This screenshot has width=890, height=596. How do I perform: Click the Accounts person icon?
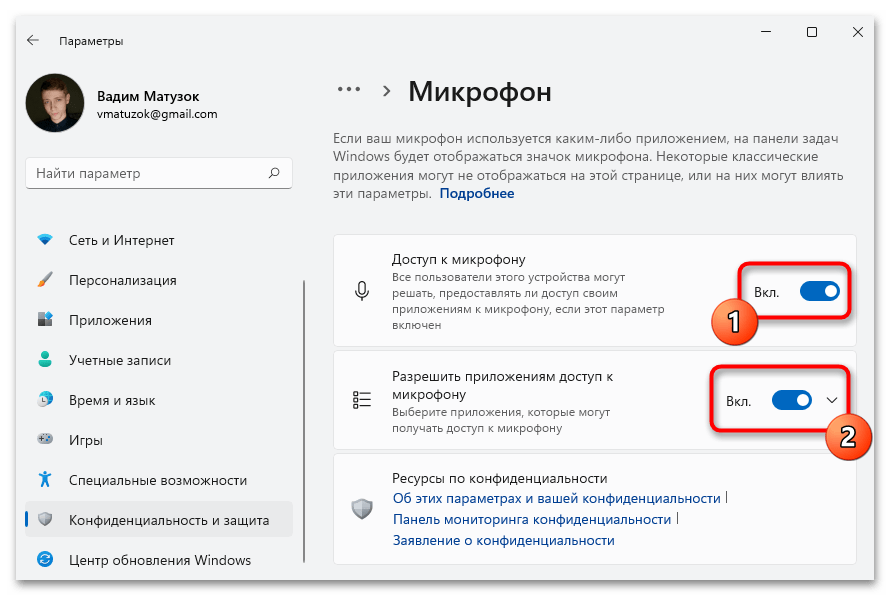coord(45,359)
